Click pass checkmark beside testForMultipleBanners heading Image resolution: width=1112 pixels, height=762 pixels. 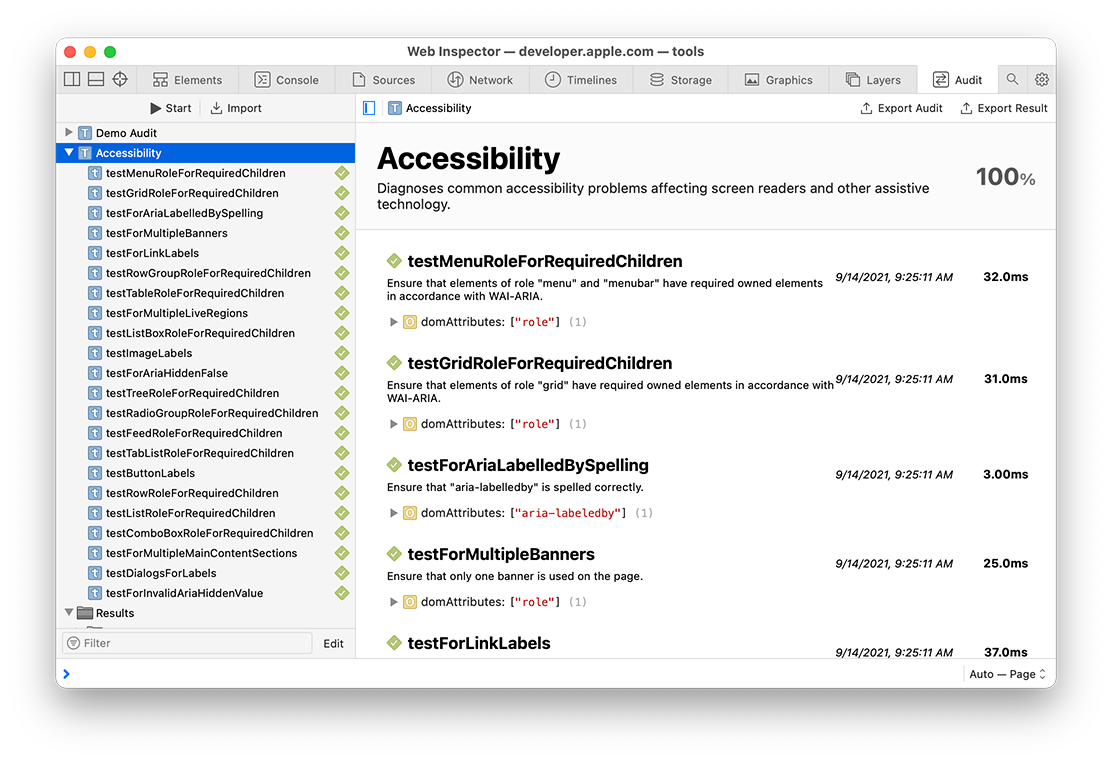(x=394, y=554)
